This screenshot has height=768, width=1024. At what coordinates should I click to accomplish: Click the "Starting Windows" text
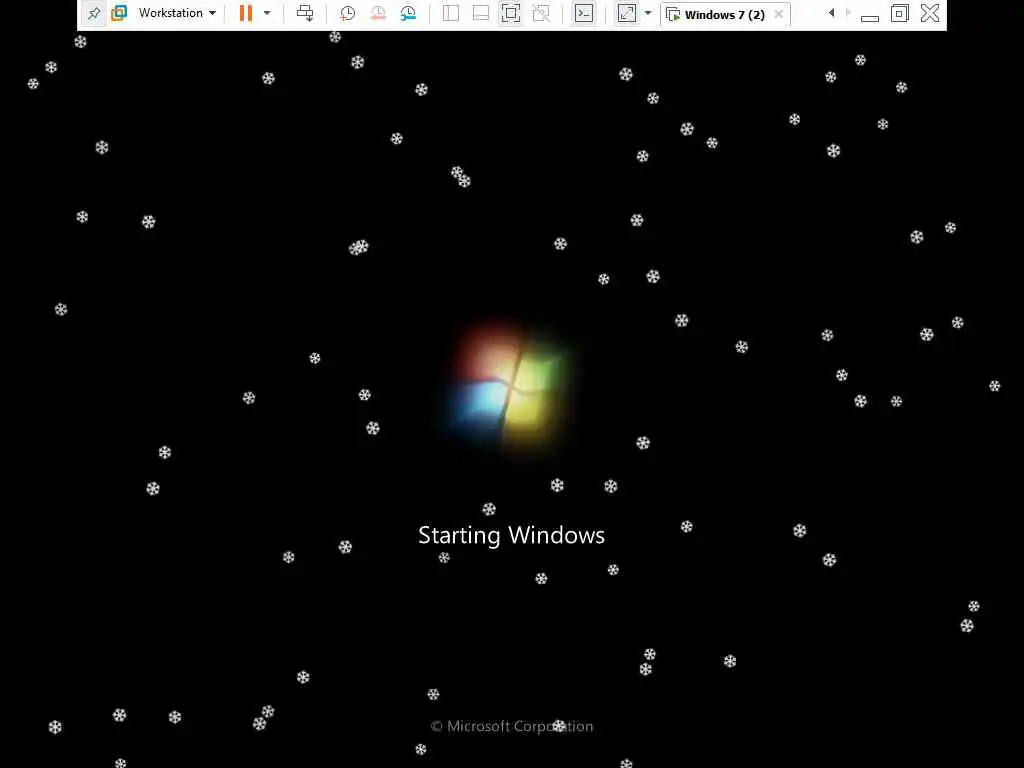[x=511, y=536]
